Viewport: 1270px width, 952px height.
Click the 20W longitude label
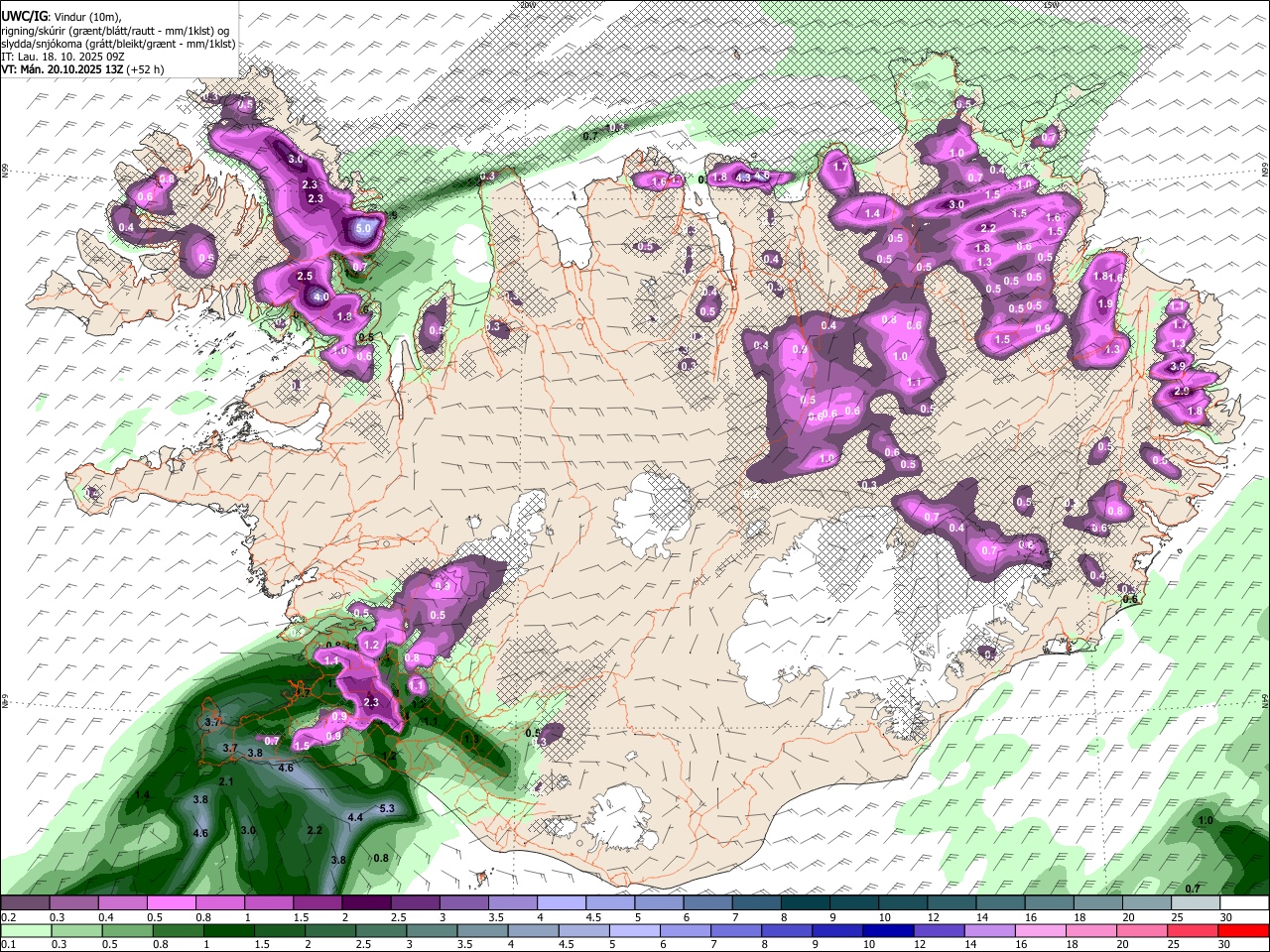[527, 5]
